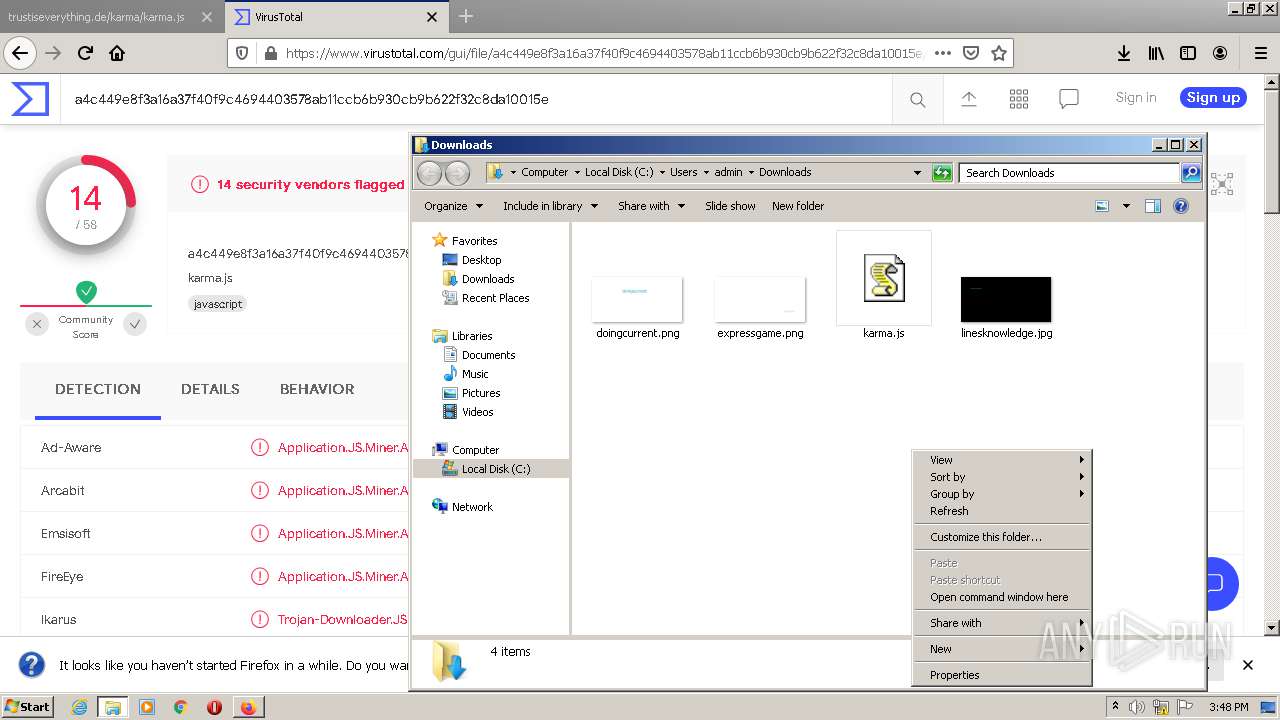Open page actions three-dot menu
The height and width of the screenshot is (720, 1280).
point(942,53)
